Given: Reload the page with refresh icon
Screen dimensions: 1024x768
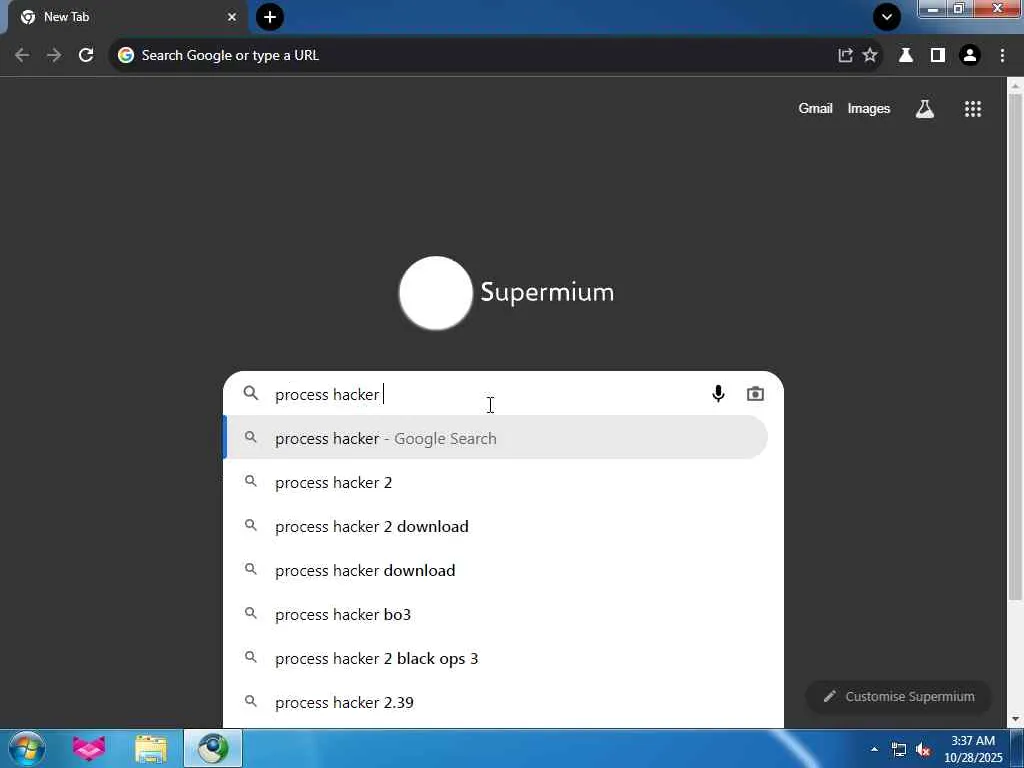Looking at the screenshot, I should point(86,56).
